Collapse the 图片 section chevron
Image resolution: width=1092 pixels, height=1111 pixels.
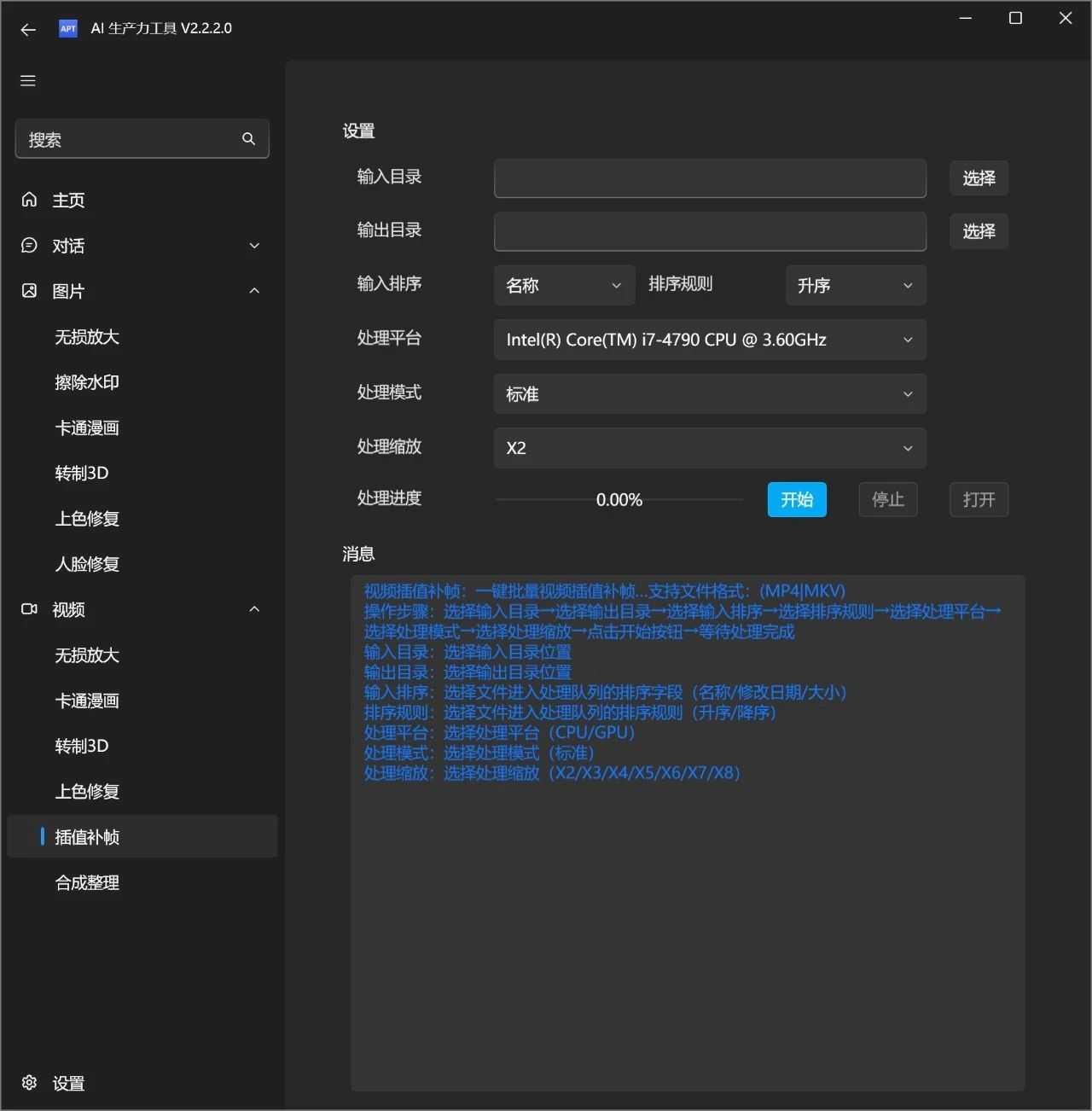pyautogui.click(x=254, y=291)
